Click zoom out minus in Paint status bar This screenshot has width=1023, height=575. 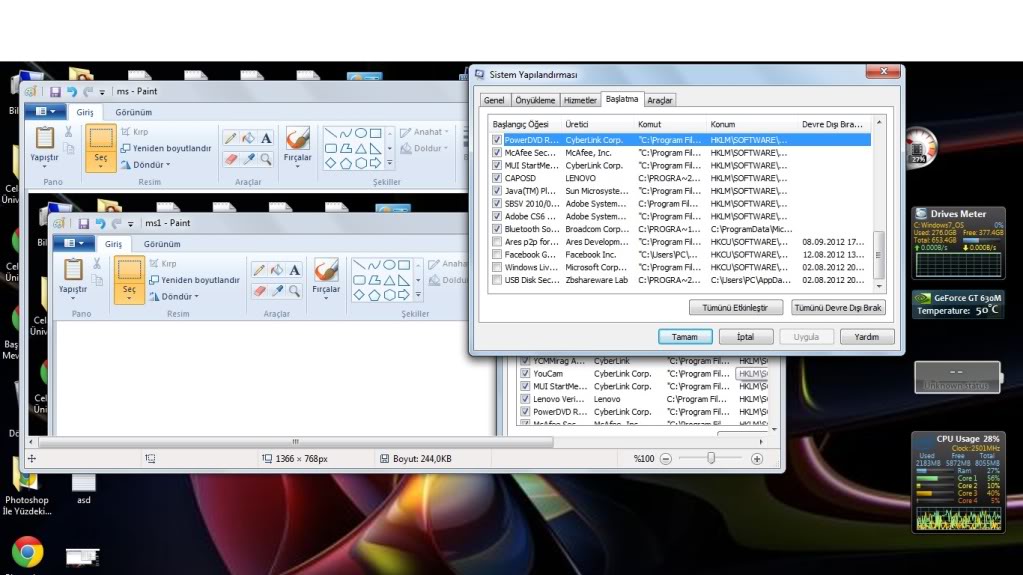click(665, 459)
